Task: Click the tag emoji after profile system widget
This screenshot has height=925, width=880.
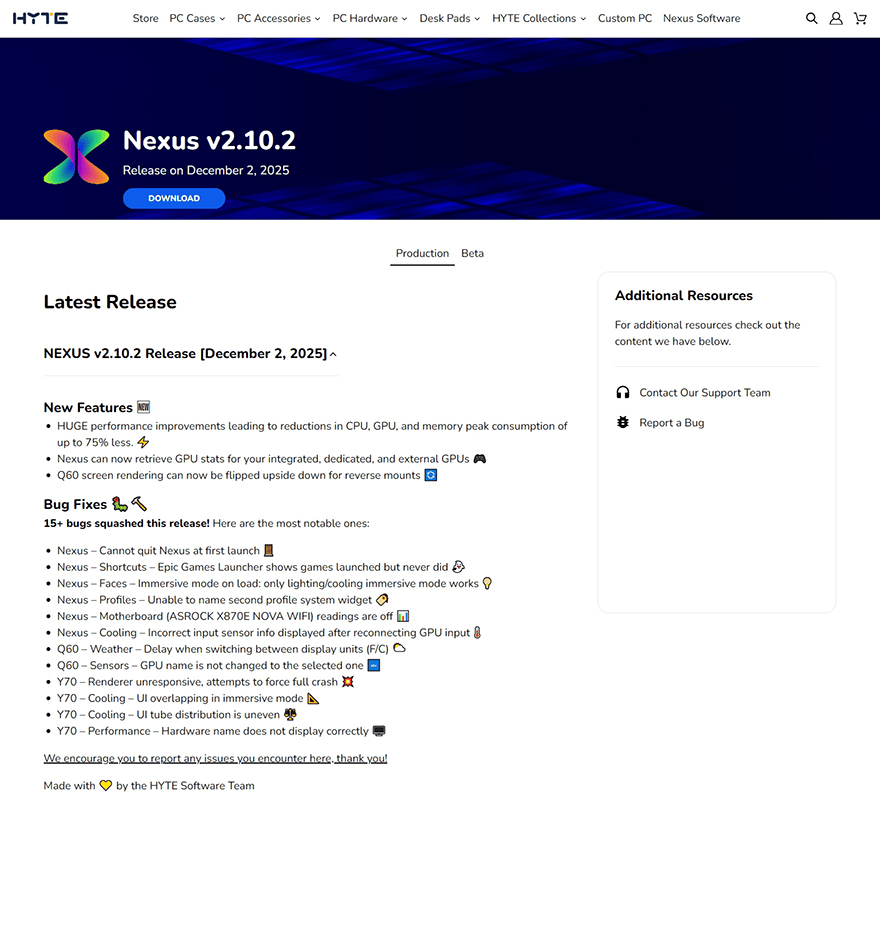Action: point(382,599)
